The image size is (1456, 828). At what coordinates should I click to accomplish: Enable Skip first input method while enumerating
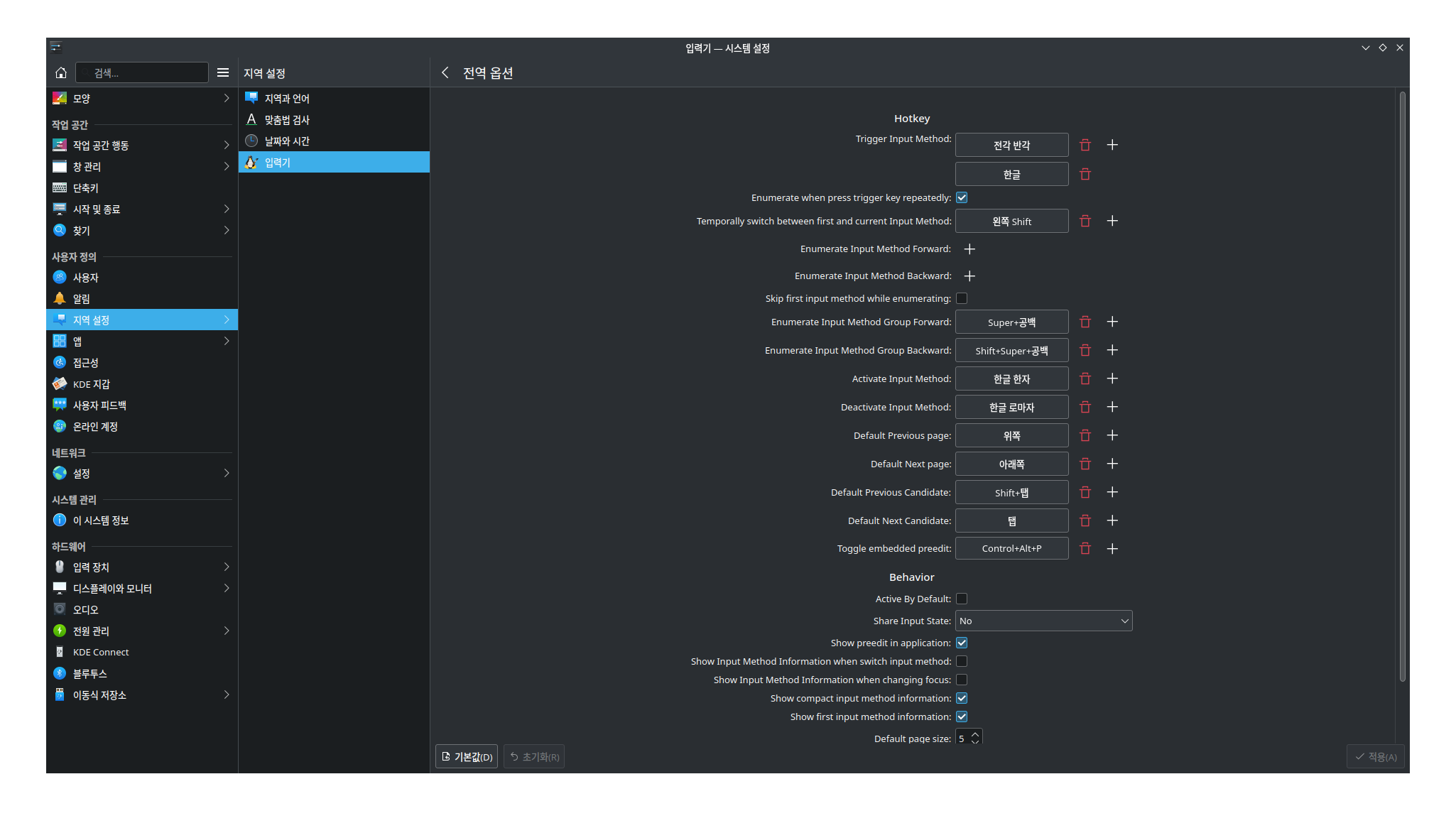(962, 298)
